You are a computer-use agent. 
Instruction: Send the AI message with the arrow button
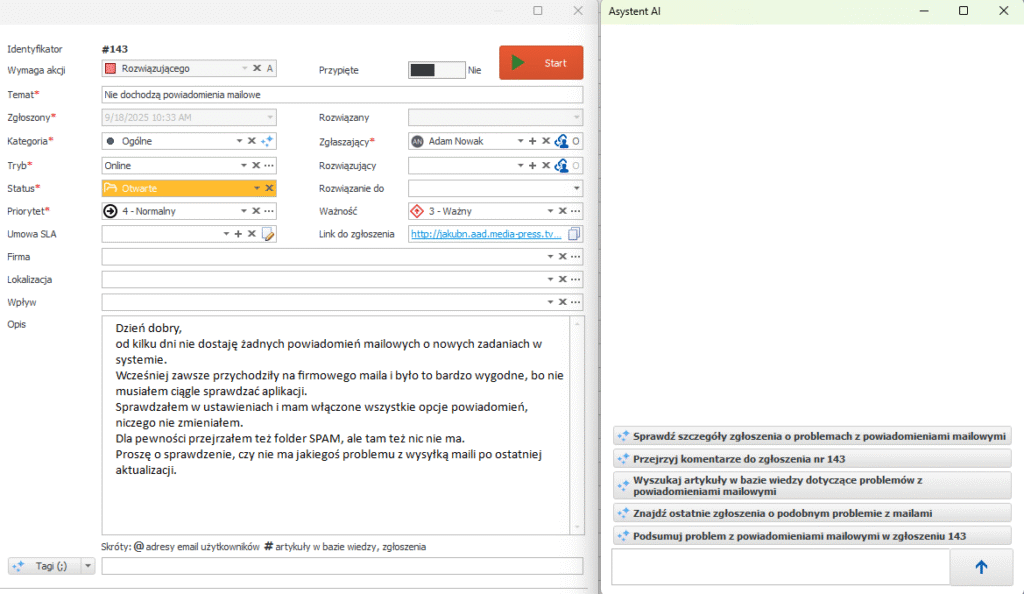coord(980,567)
